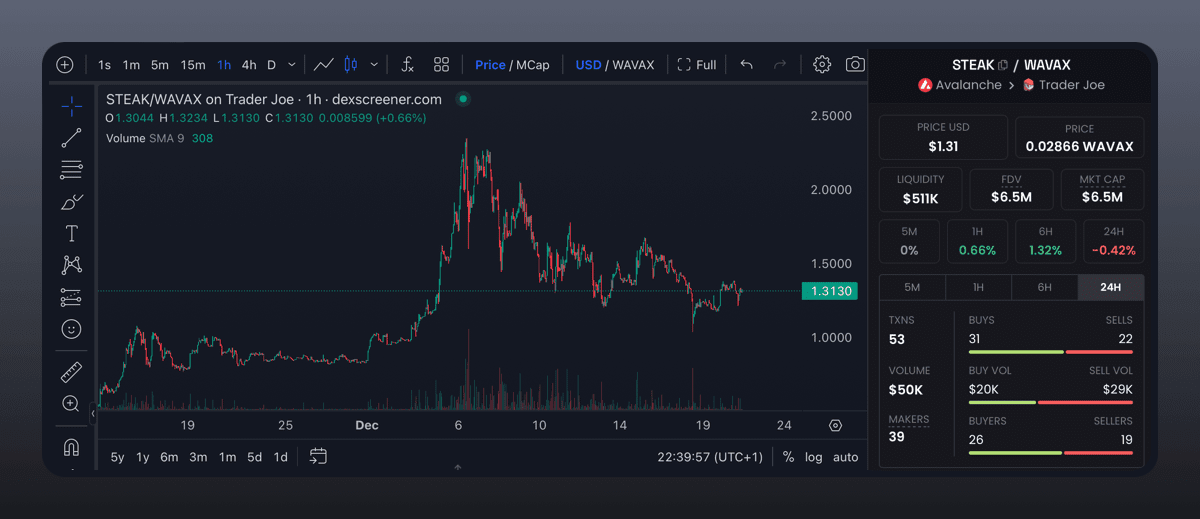Image resolution: width=1200 pixels, height=519 pixels.
Task: Redo the chart action
Action: click(x=780, y=65)
